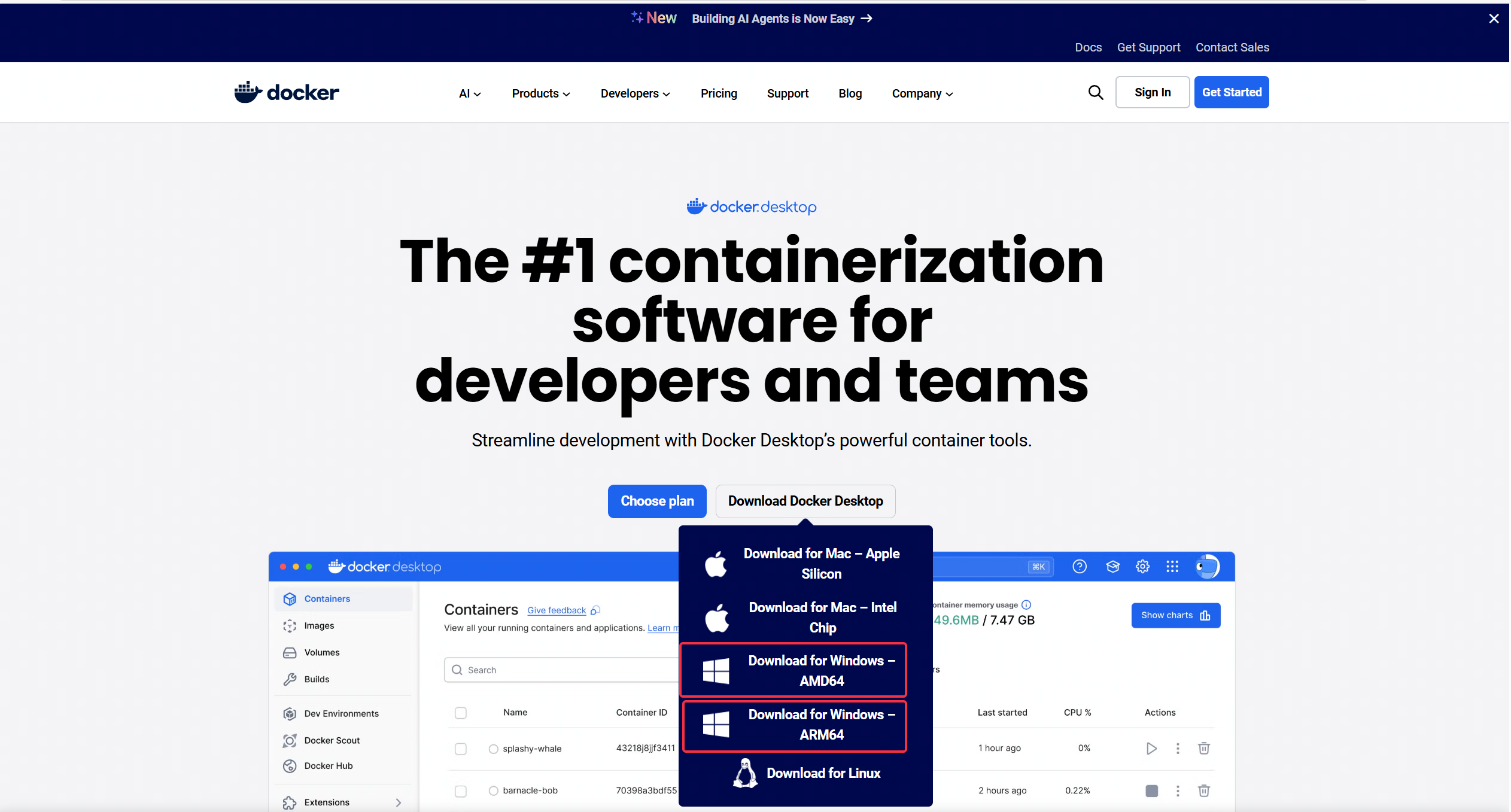Open the Blog from nav
The height and width of the screenshot is (812, 1511).
(x=850, y=93)
